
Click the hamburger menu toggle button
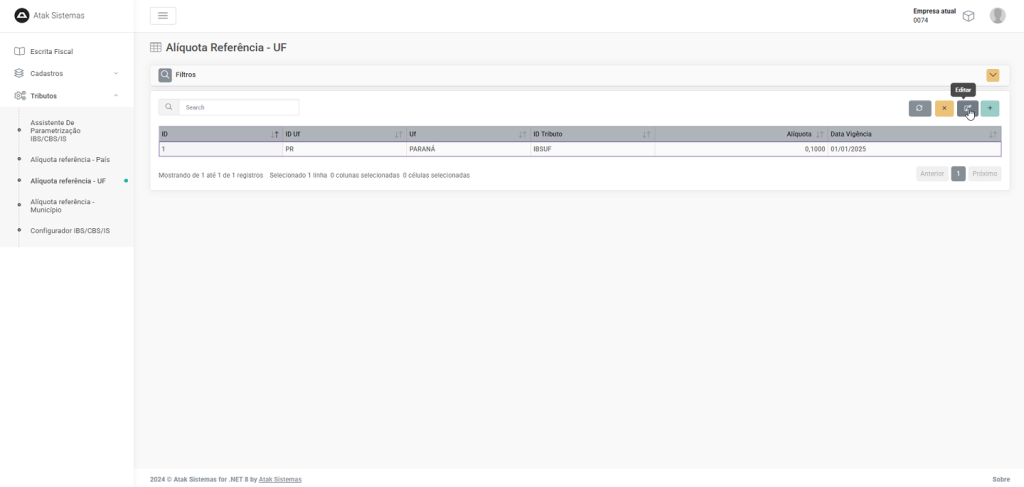click(x=162, y=15)
